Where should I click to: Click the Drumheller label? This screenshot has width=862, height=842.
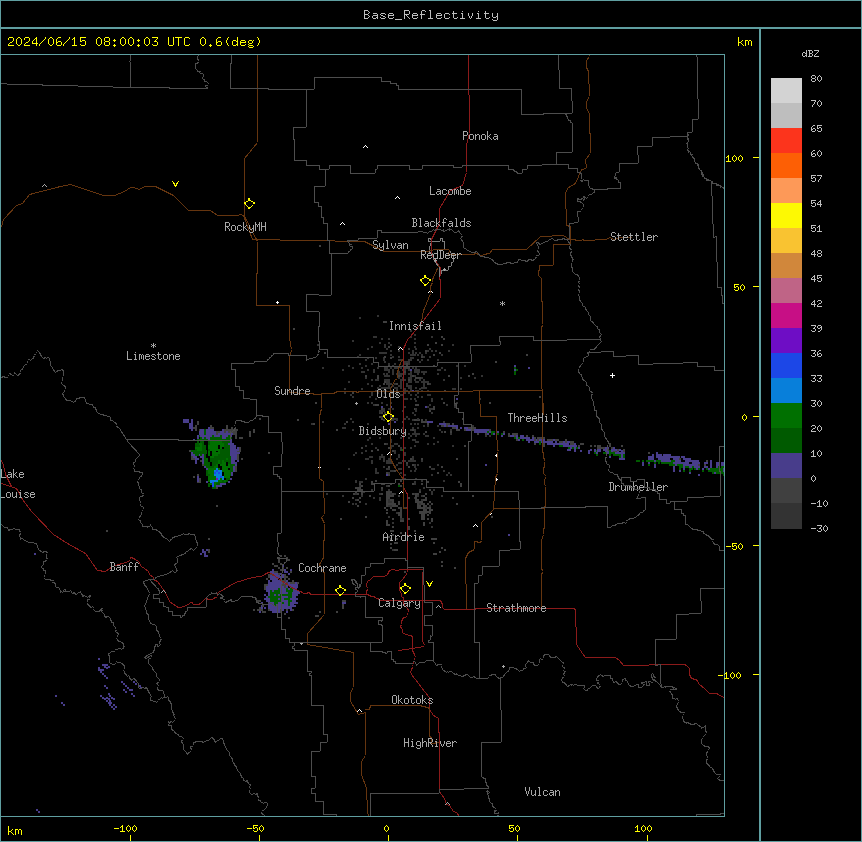pyautogui.click(x=638, y=487)
